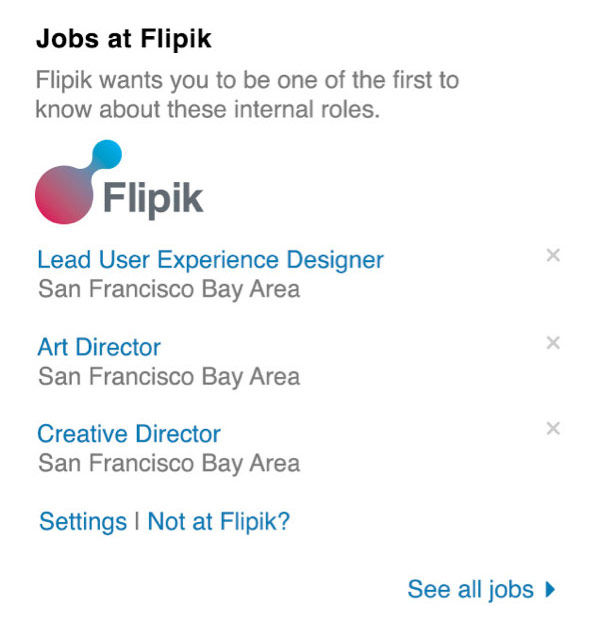
Task: Click the 'Jobs at Flipik' heading
Action: (124, 40)
